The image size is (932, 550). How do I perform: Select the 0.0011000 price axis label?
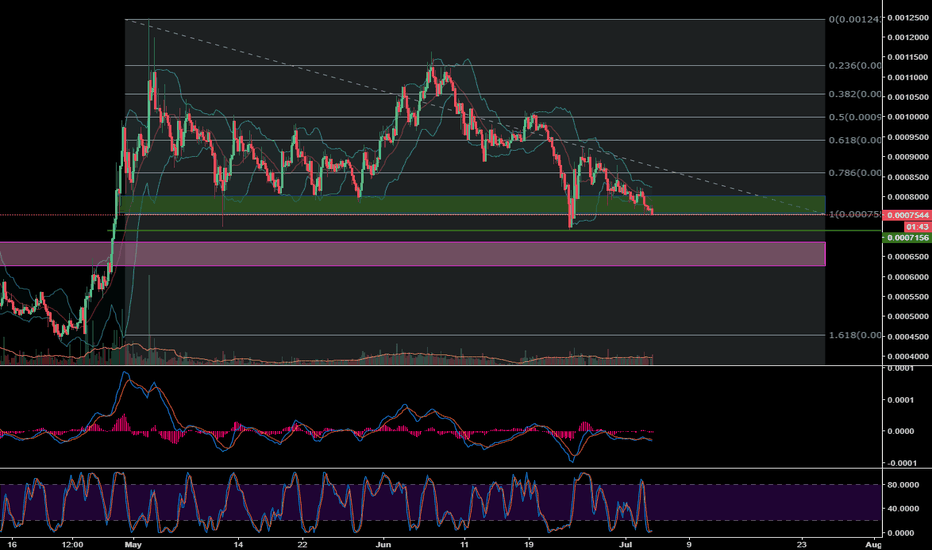pos(908,77)
